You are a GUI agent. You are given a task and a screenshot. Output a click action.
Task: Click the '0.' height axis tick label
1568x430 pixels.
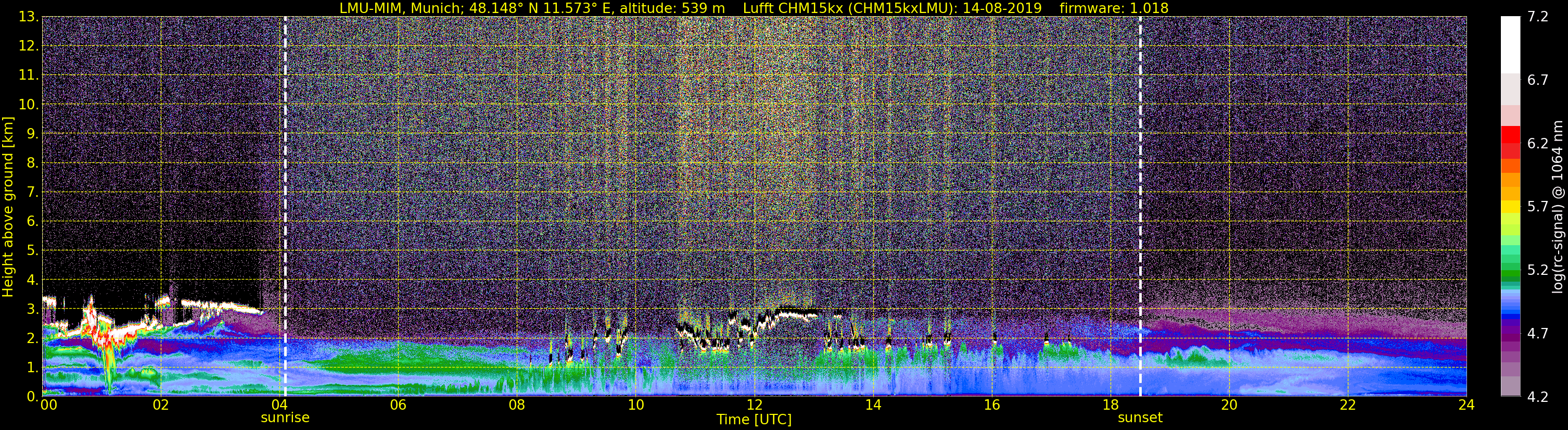[x=33, y=397]
